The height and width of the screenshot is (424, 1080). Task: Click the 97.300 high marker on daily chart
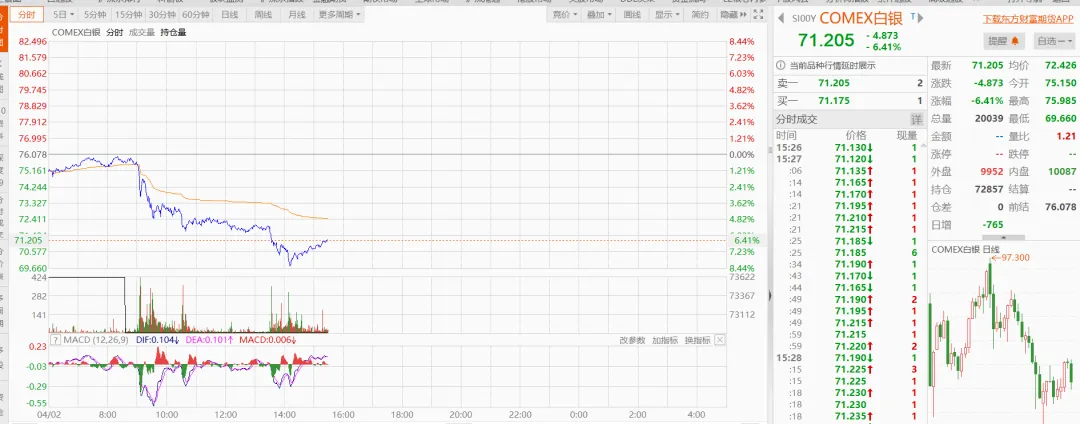(1010, 257)
